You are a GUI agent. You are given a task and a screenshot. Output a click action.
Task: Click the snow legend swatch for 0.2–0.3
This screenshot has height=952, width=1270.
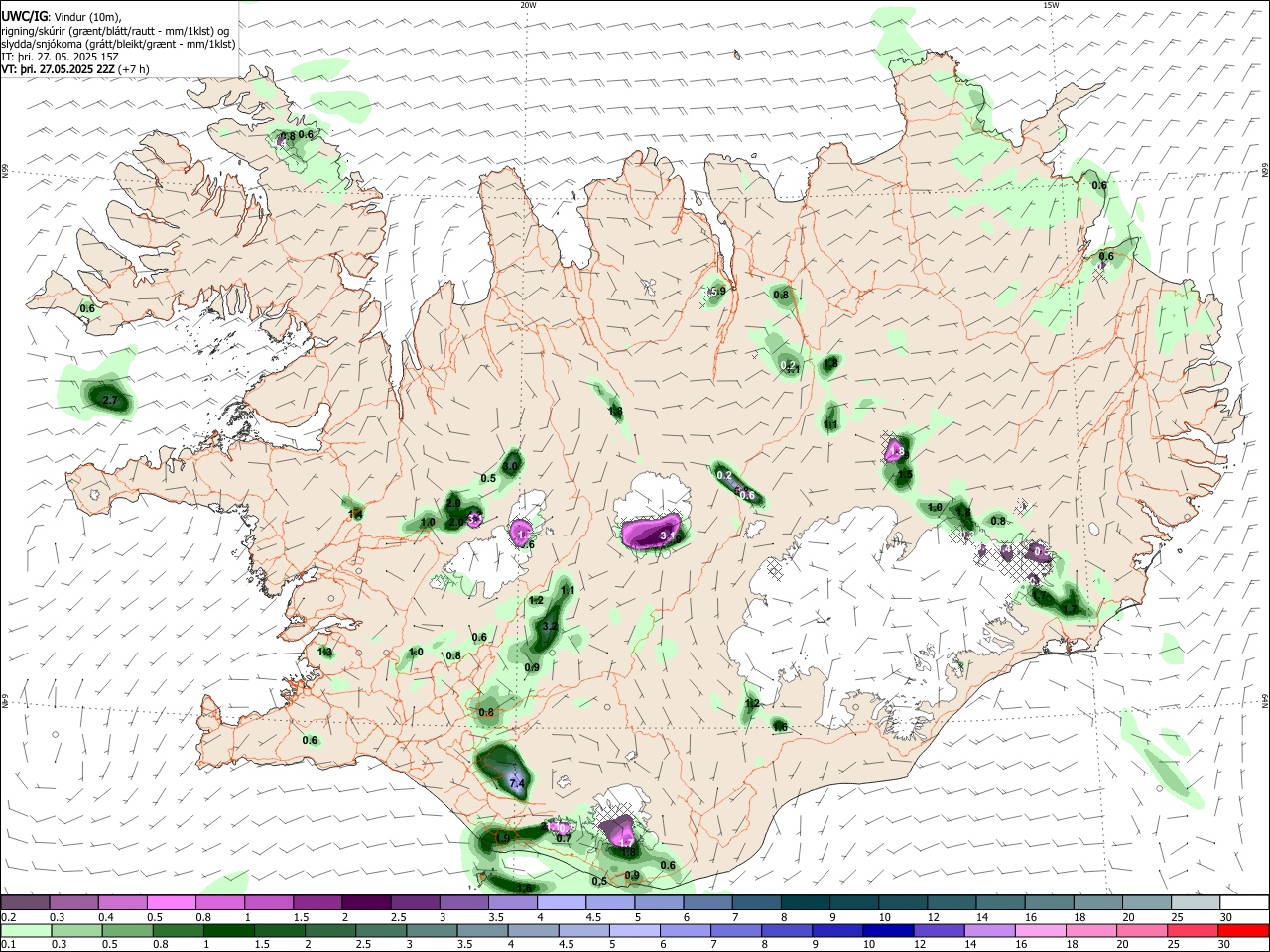click(x=25, y=902)
